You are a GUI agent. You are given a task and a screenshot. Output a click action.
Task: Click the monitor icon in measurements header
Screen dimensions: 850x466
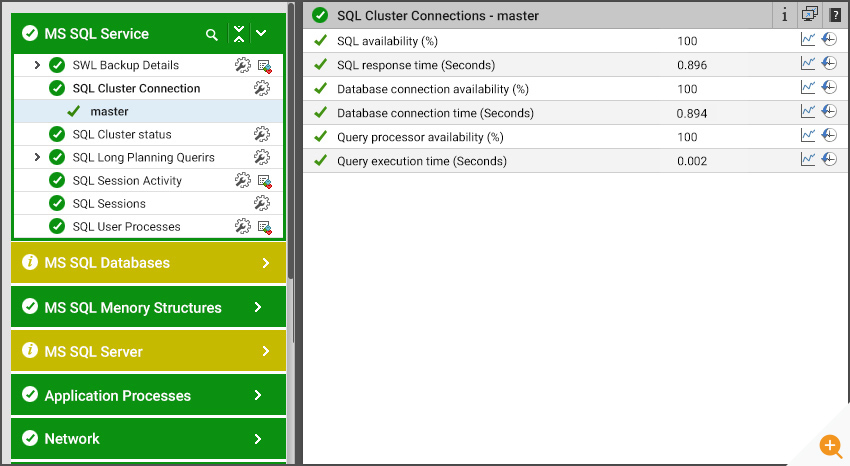pos(809,14)
